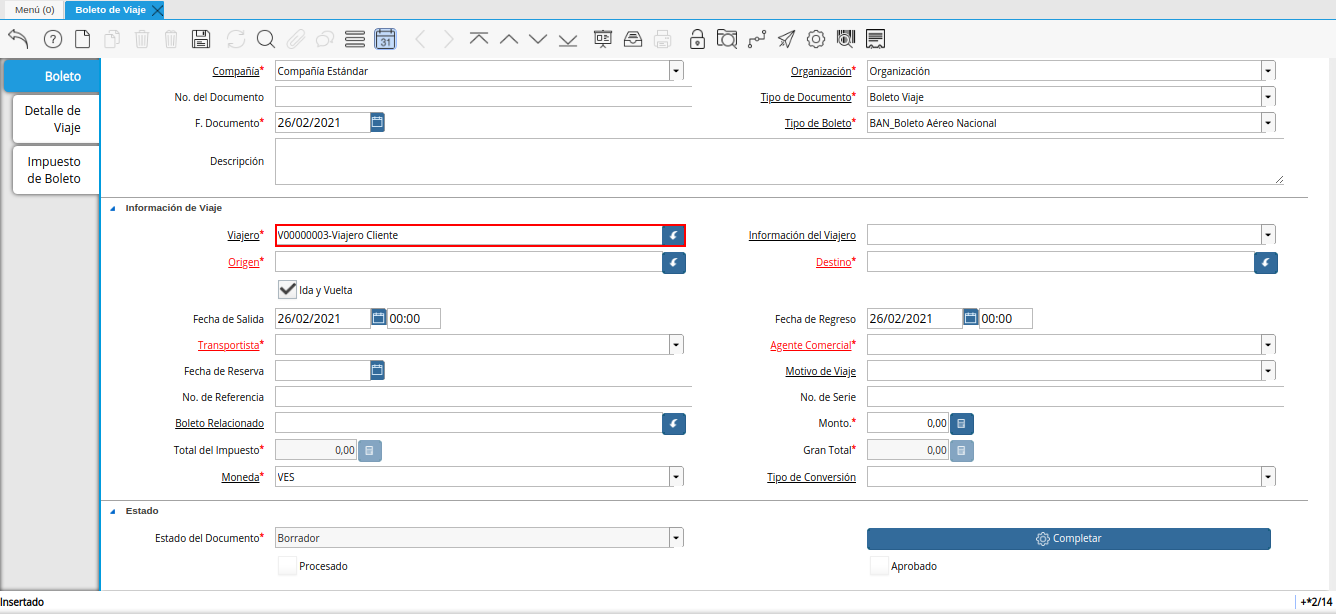This screenshot has width=1336, height=614.
Task: Click the magnifying glass search icon
Action: tap(265, 39)
